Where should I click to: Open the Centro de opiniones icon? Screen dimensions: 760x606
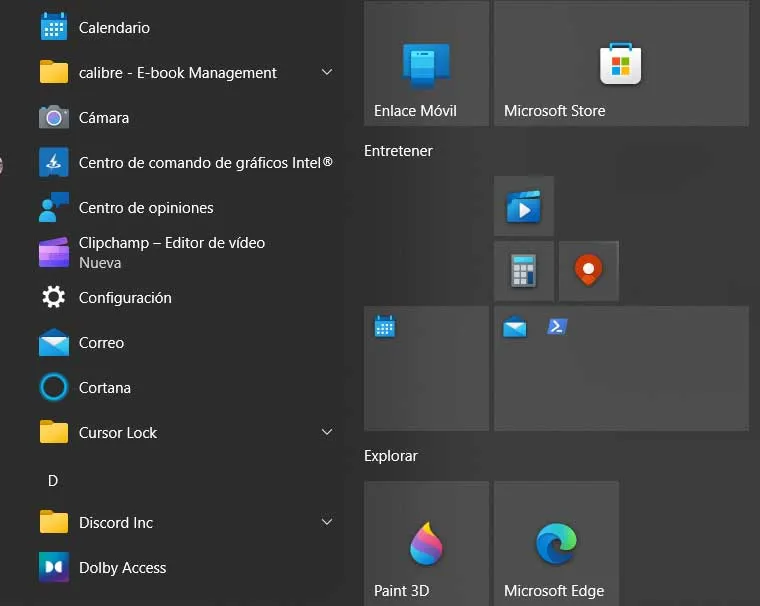[x=54, y=207]
